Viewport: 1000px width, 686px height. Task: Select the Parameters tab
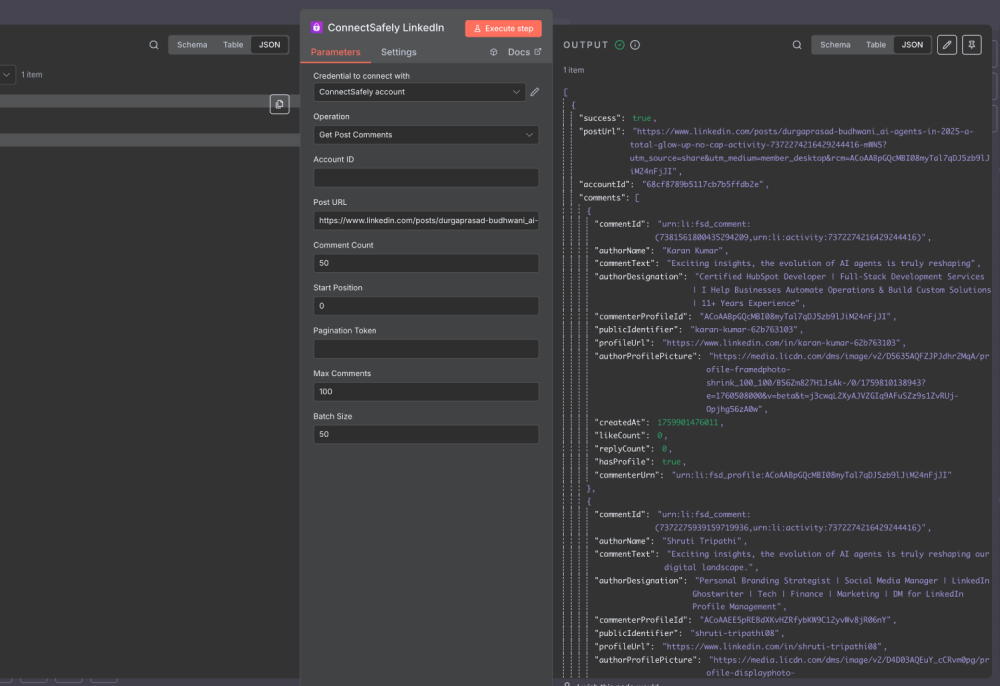pos(337,52)
